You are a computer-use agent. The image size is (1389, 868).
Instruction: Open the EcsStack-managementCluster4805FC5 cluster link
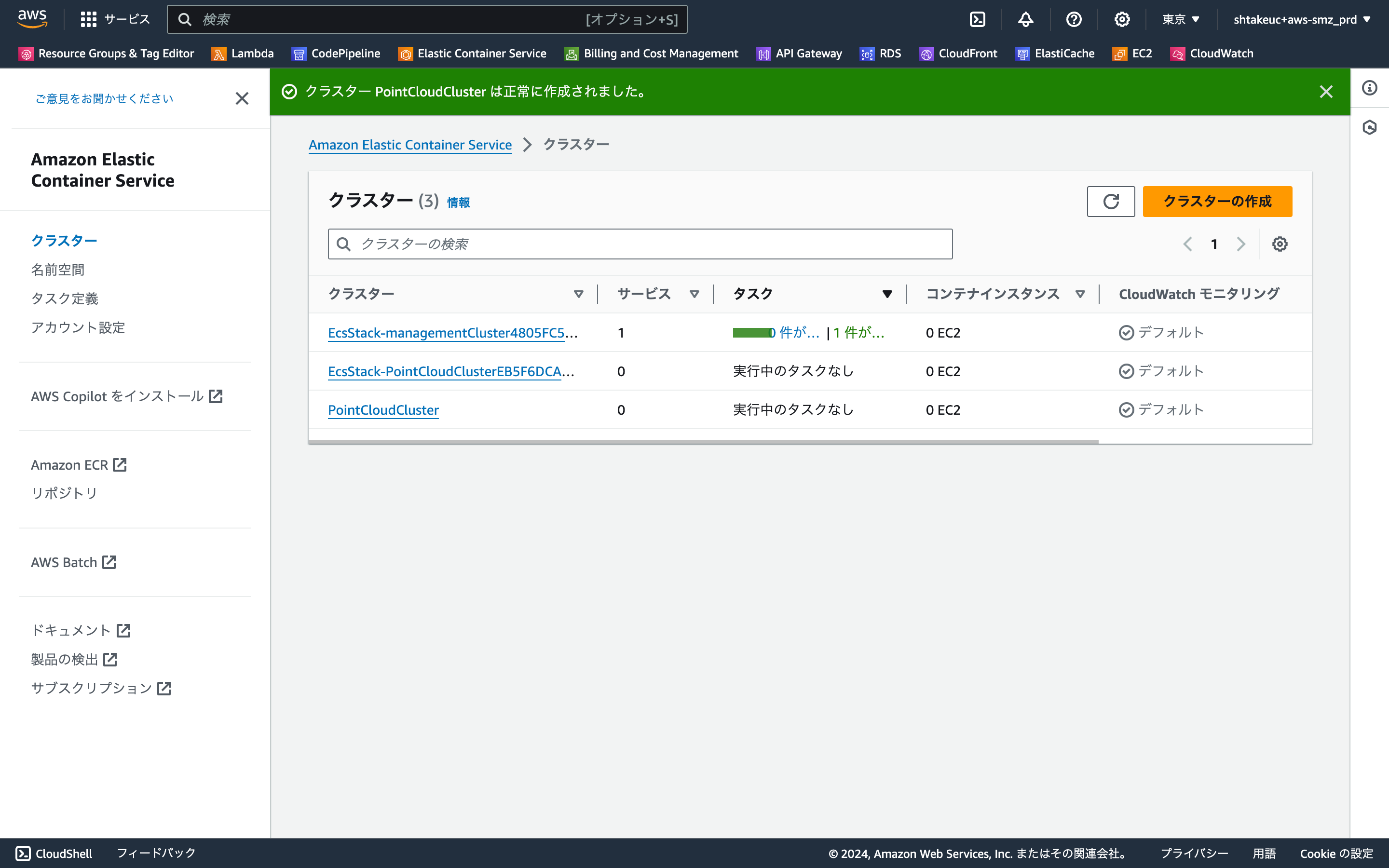coord(453,332)
